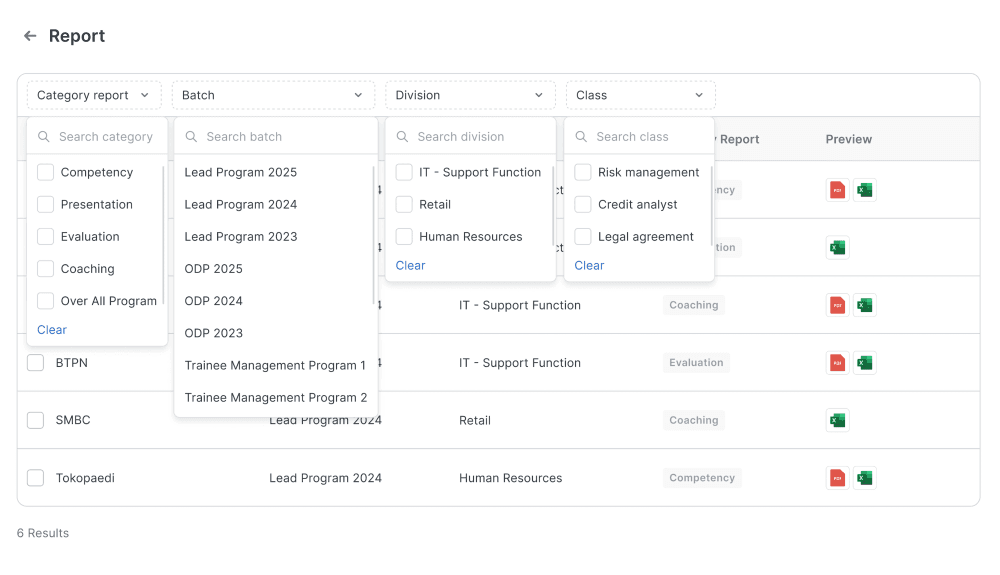Toggle the Batch dropdown

coord(273,95)
